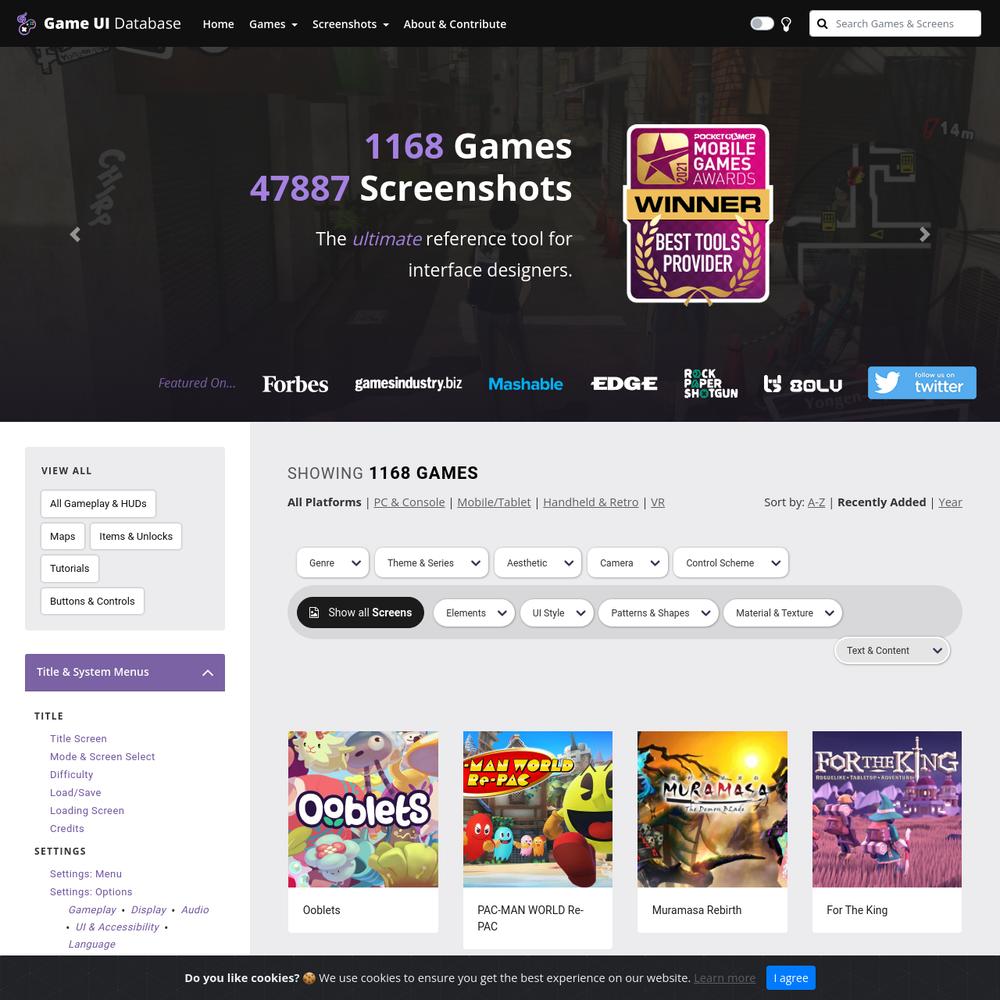Image resolution: width=1000 pixels, height=1000 pixels.
Task: Click the Forbes logo
Action: tap(295, 384)
